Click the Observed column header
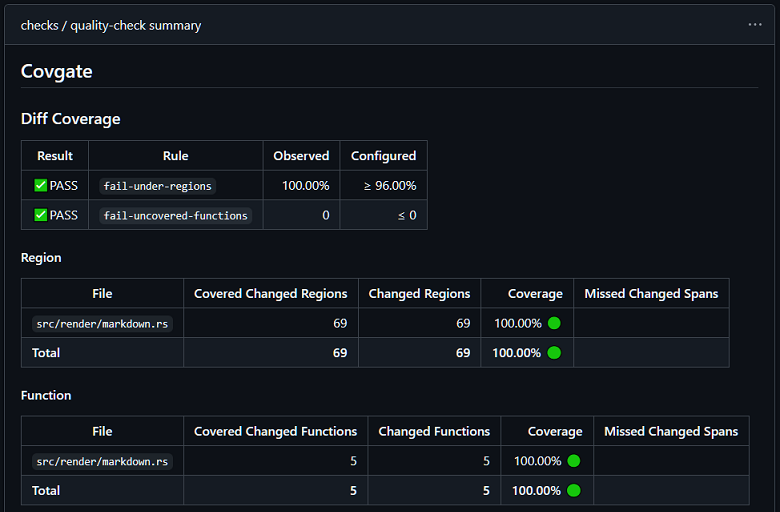This screenshot has width=780, height=512. [x=301, y=156]
